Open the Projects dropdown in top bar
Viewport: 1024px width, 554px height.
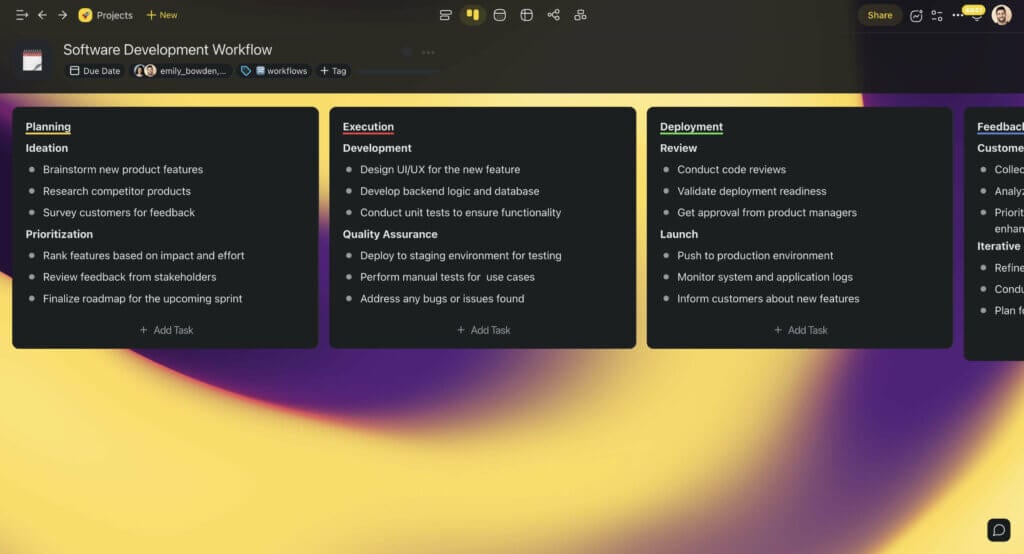[x=106, y=15]
